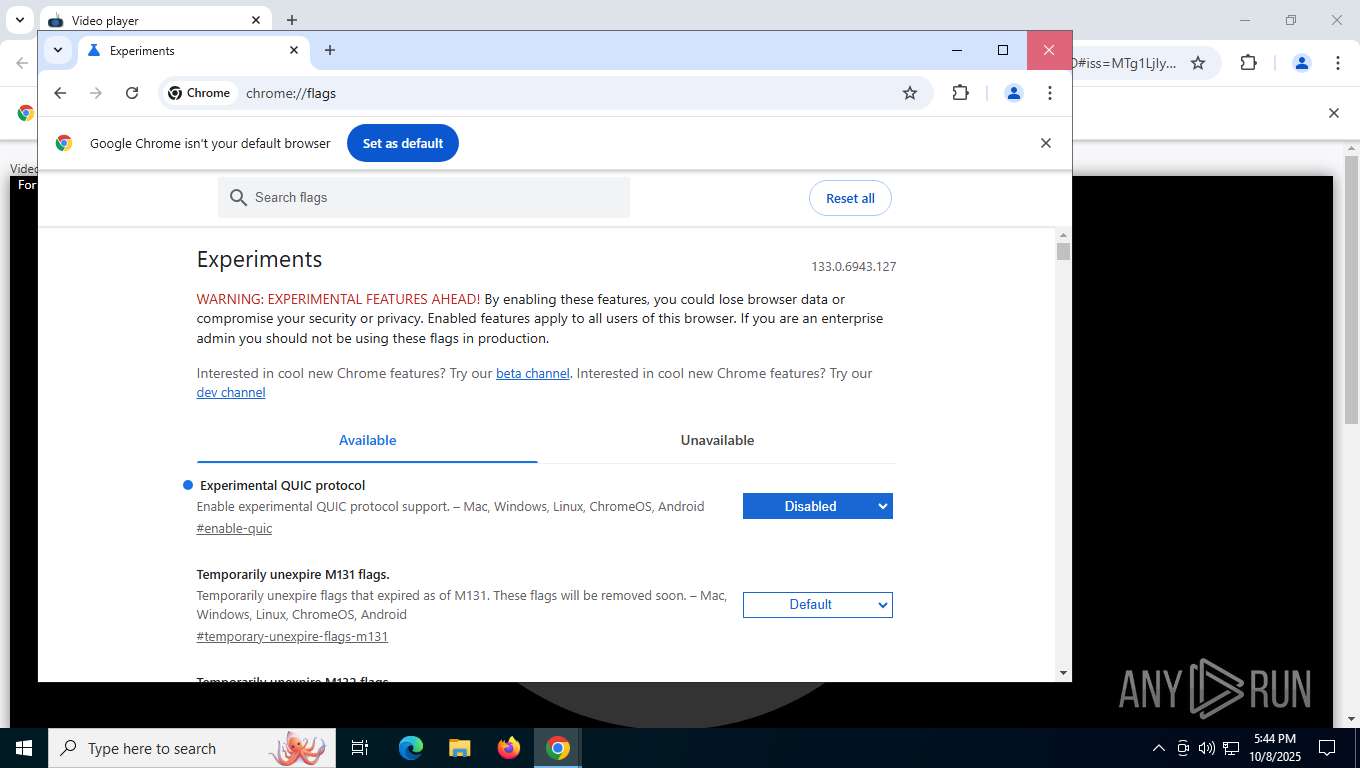This screenshot has width=1360, height=768.
Task: Open a new tab in Experiments window
Action: click(330, 50)
